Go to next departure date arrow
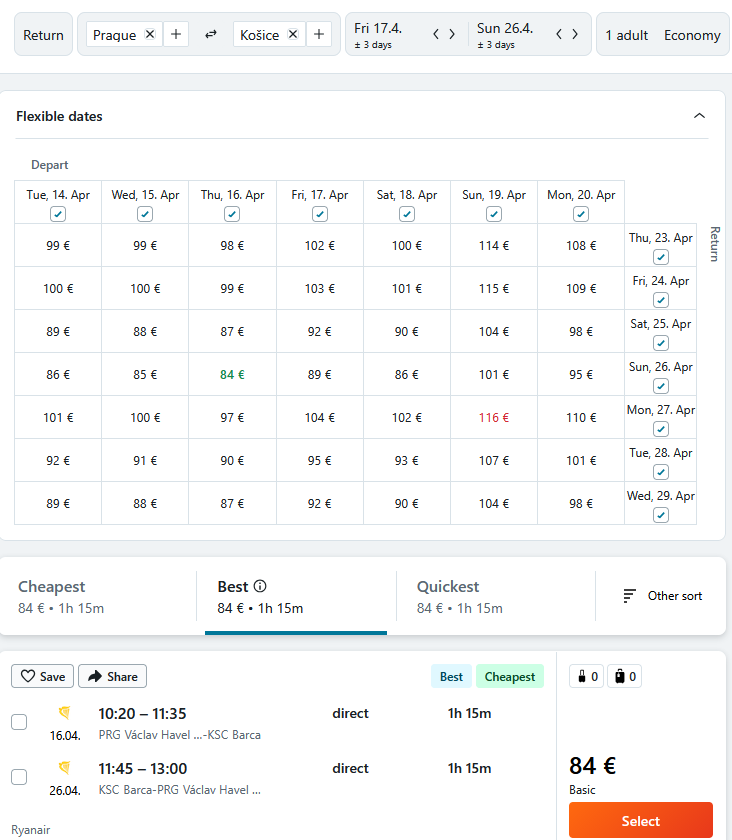Screen dimensions: 732x840 coord(452,34)
